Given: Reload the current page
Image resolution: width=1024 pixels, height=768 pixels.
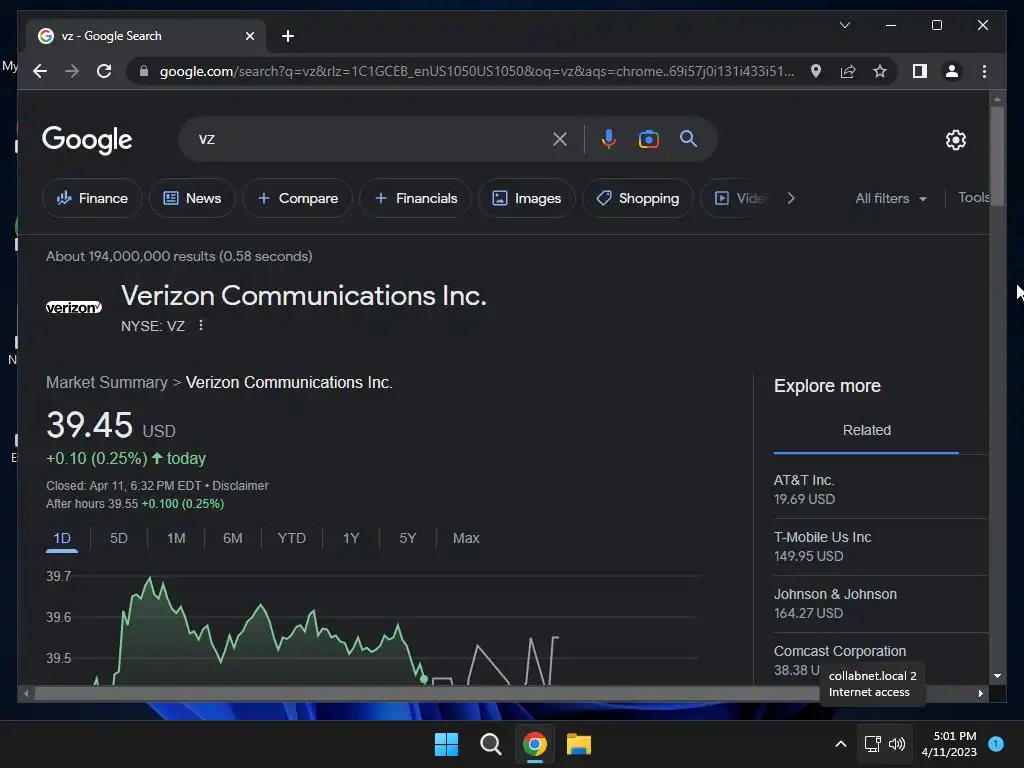Looking at the screenshot, I should [104, 71].
